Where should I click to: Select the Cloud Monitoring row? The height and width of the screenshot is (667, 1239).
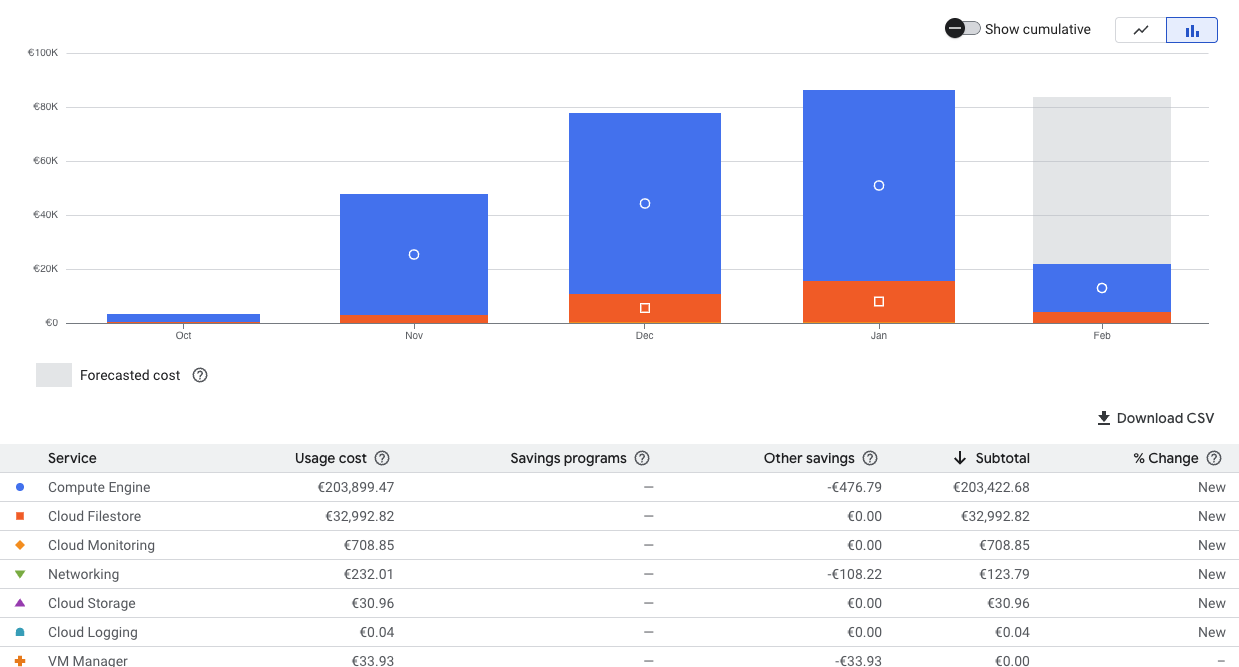pos(101,545)
